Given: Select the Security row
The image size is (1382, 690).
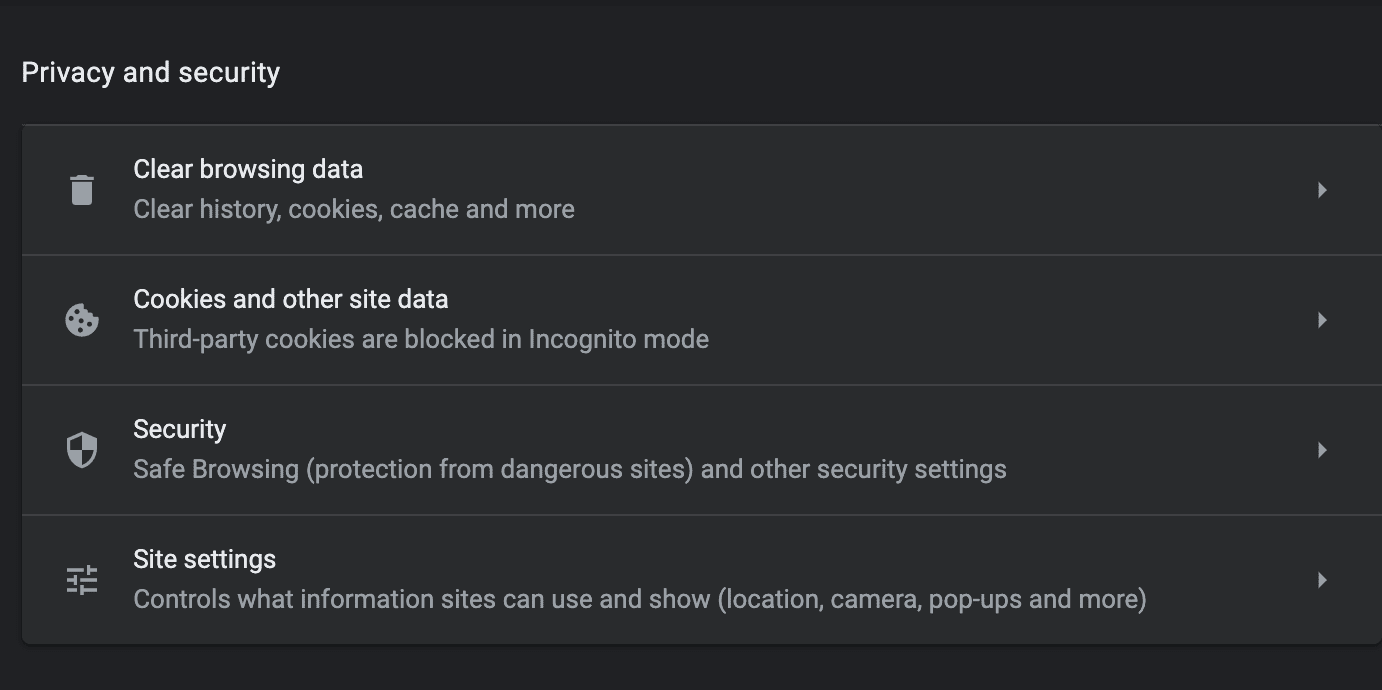Looking at the screenshot, I should pos(691,449).
